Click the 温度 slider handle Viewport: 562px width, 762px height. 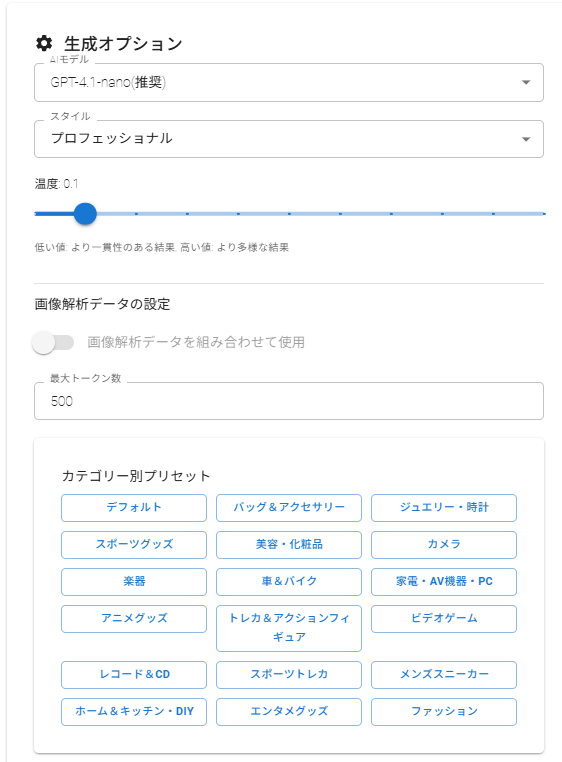click(85, 214)
